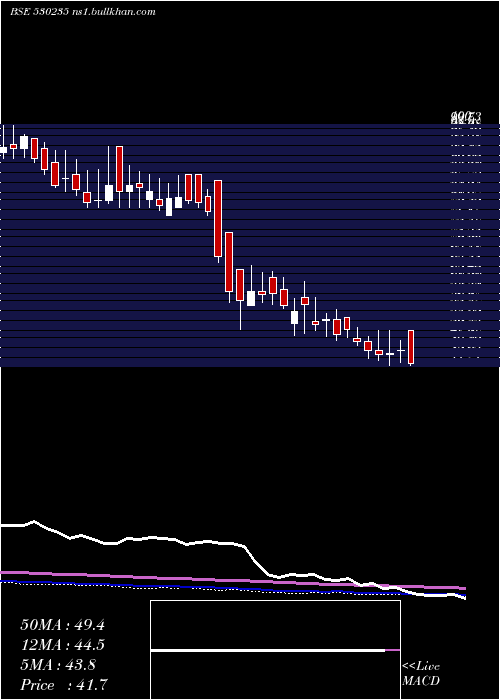Click the last red candlestick on the chart
Screen dimensions: 500x700
point(411,347)
